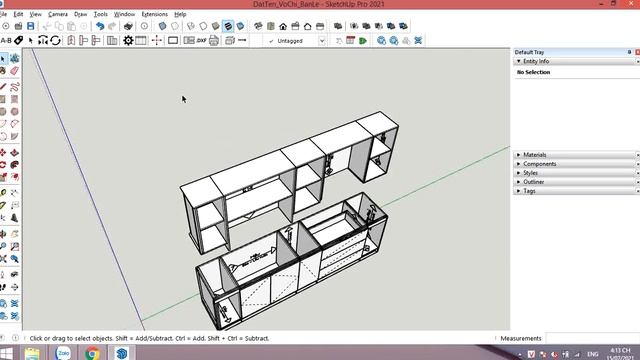Select the Move tool
This screenshot has width=640, height=360.
(3, 152)
